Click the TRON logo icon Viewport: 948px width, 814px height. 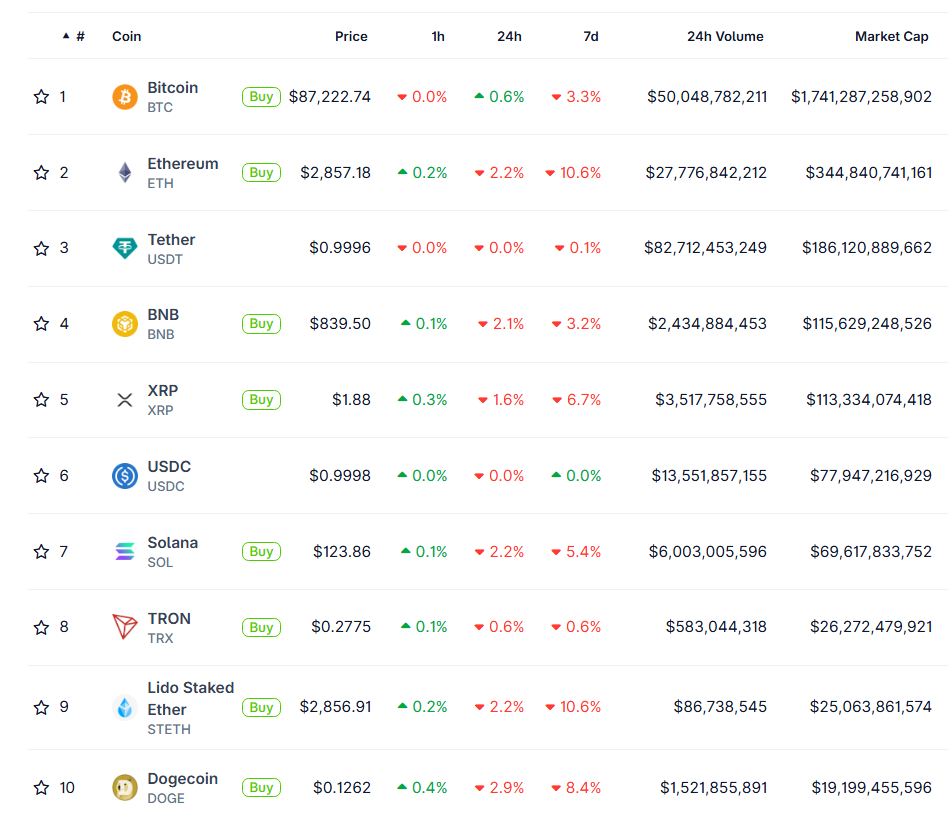coord(125,627)
